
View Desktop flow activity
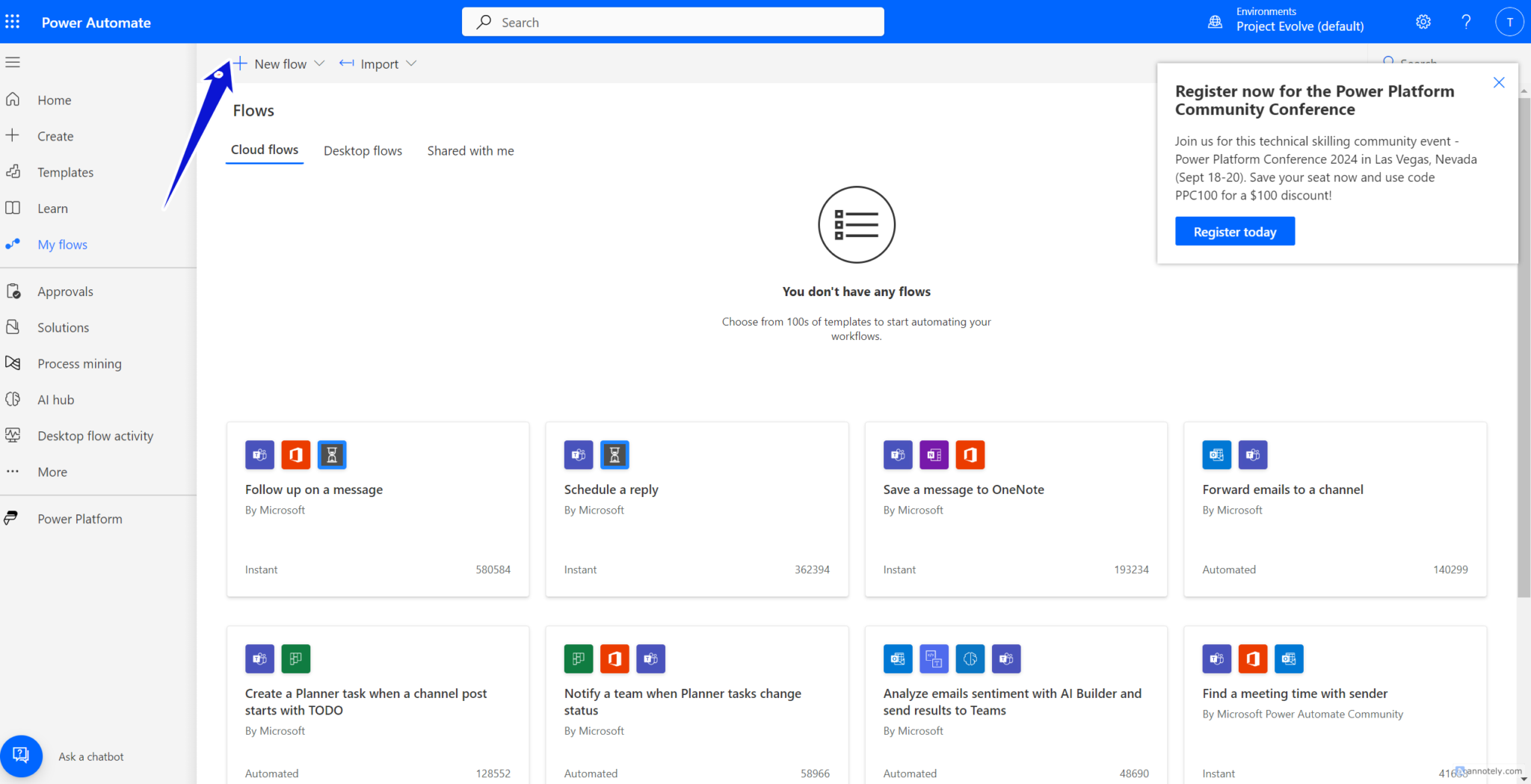click(x=96, y=435)
